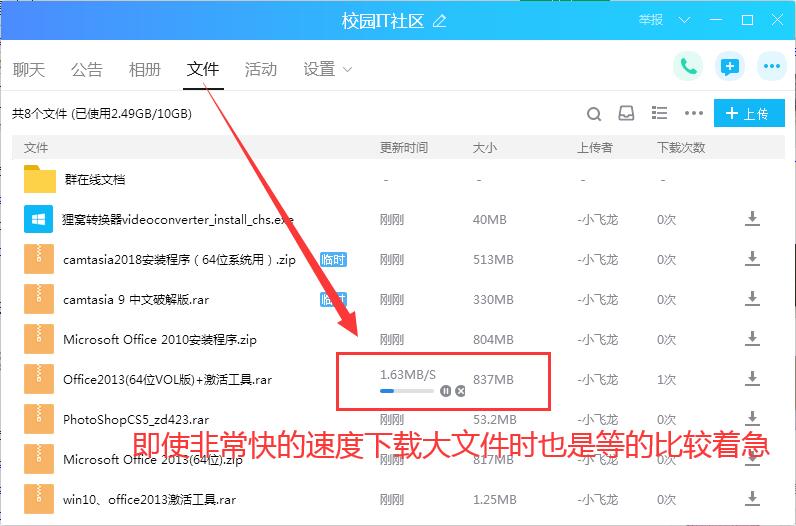Sort by 更新时间 column header
This screenshot has width=796, height=526.
click(x=404, y=148)
